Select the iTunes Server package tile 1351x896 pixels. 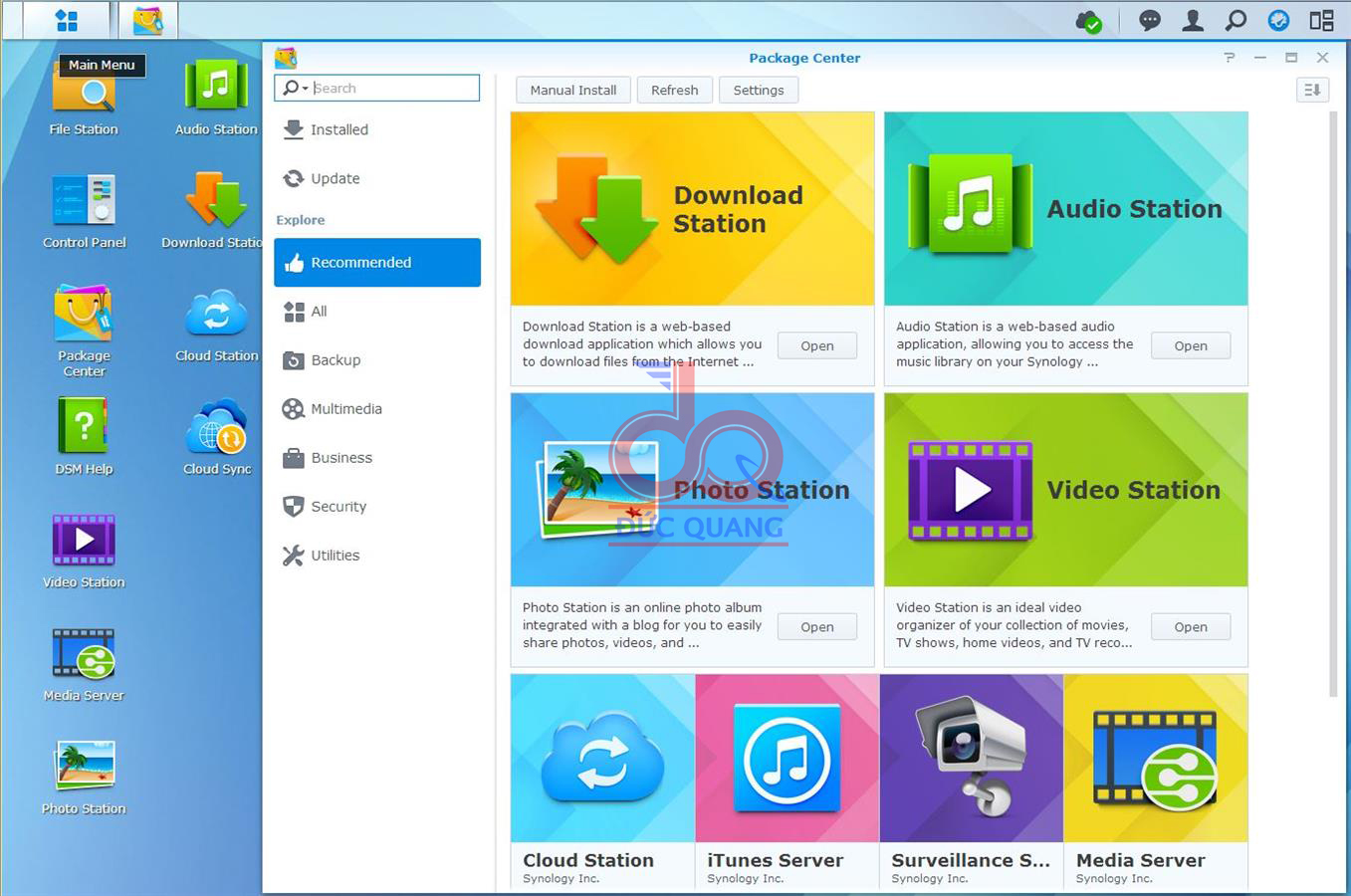click(x=787, y=782)
